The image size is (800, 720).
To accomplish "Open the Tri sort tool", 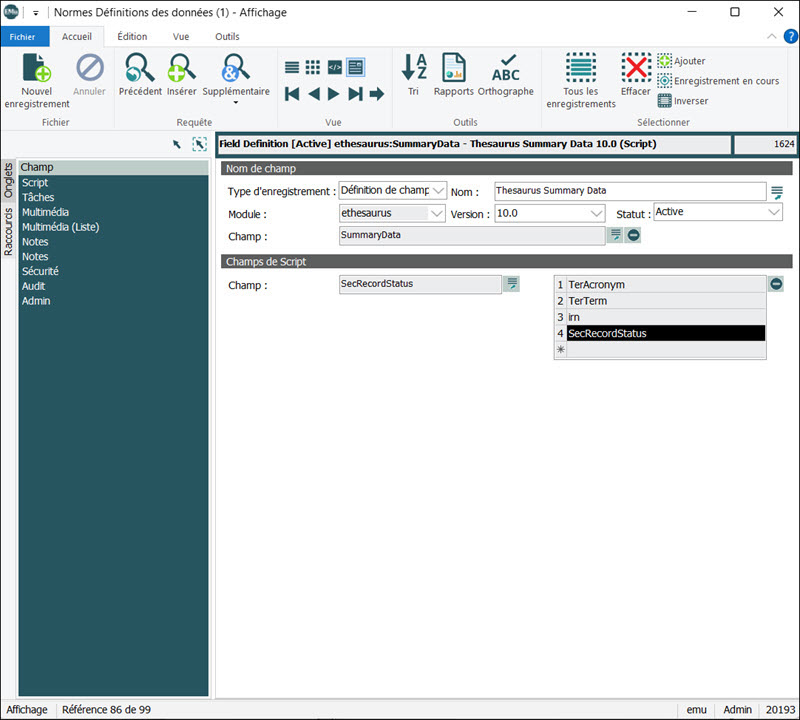I will click(x=413, y=75).
